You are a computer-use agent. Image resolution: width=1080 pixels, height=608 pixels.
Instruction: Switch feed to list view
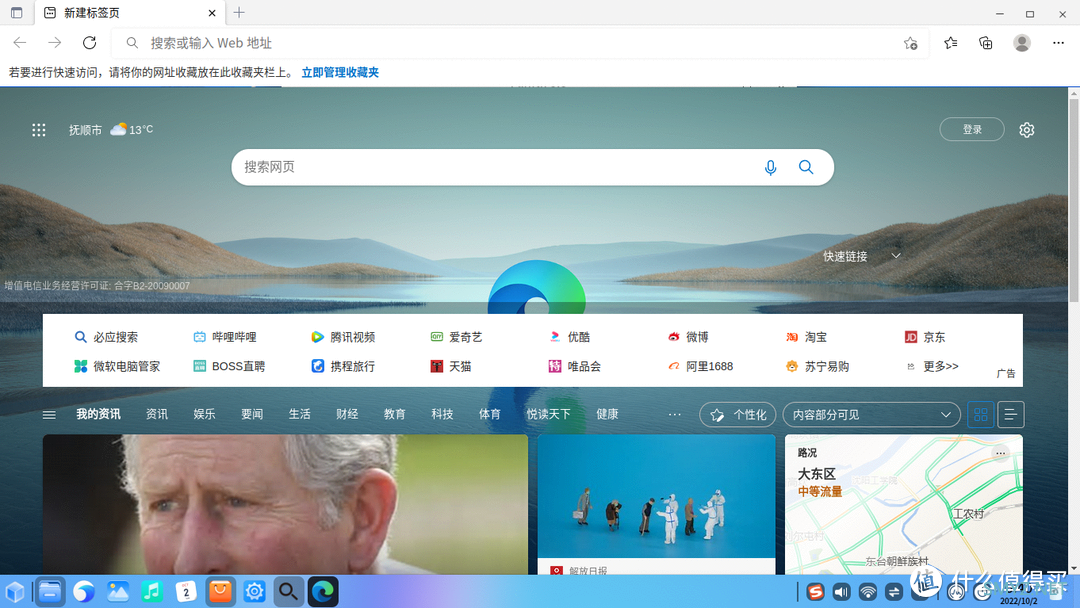click(1010, 415)
